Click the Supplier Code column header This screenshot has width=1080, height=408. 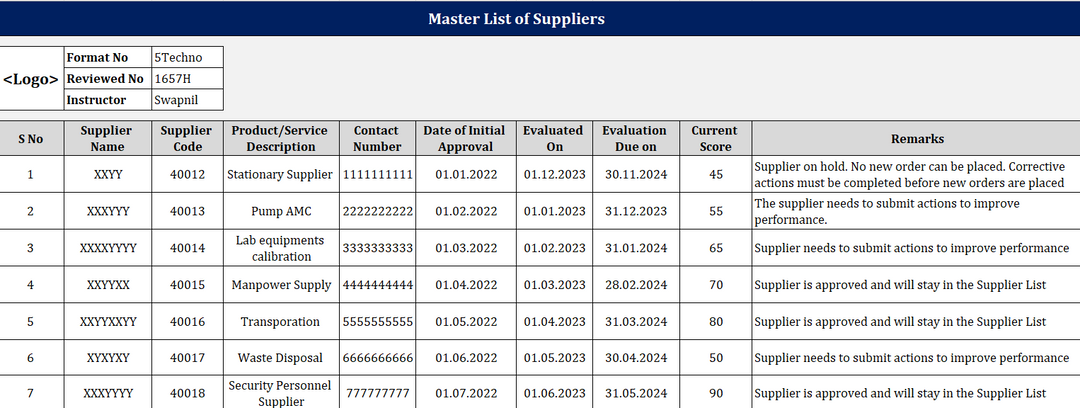pyautogui.click(x=187, y=138)
